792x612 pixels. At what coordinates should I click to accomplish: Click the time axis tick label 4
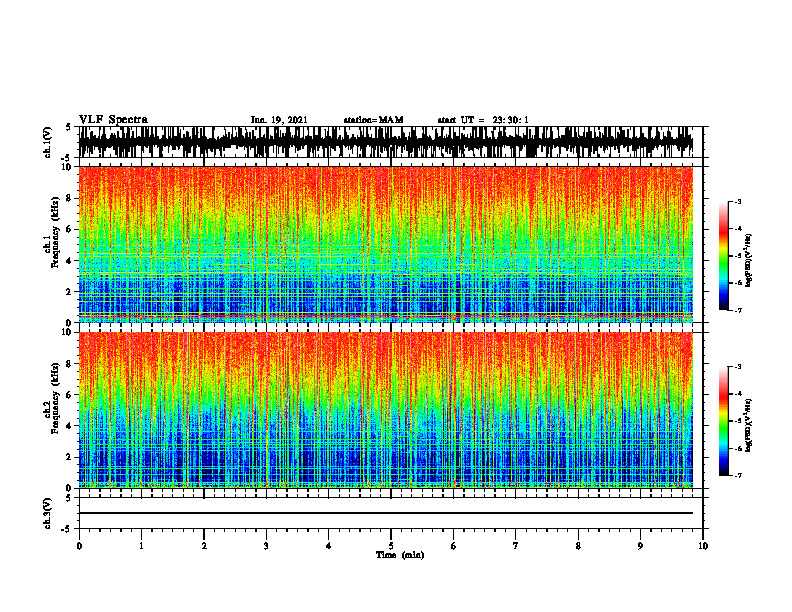[x=329, y=546]
